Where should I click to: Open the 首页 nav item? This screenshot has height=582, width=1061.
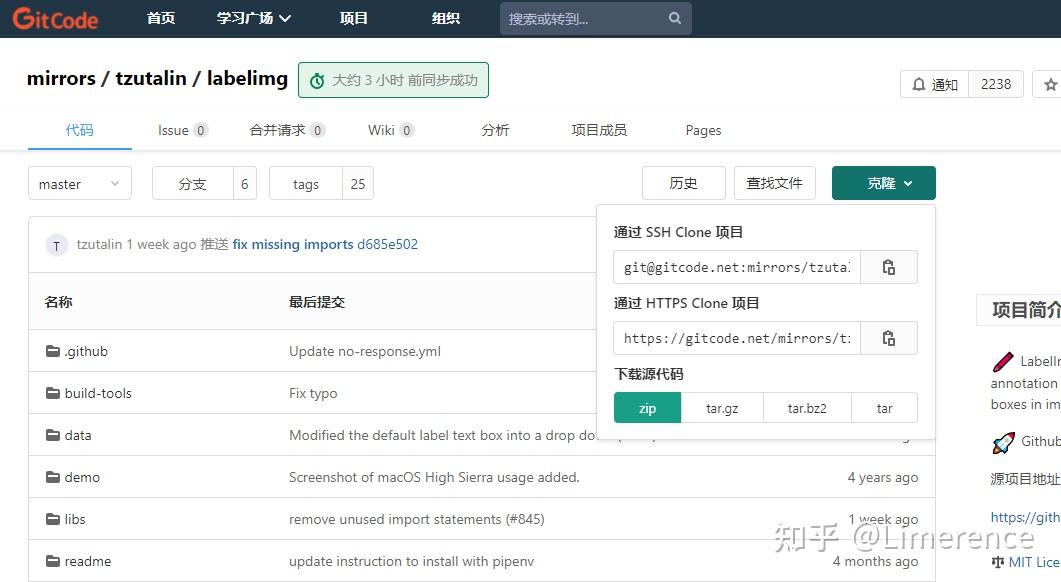tap(161, 18)
